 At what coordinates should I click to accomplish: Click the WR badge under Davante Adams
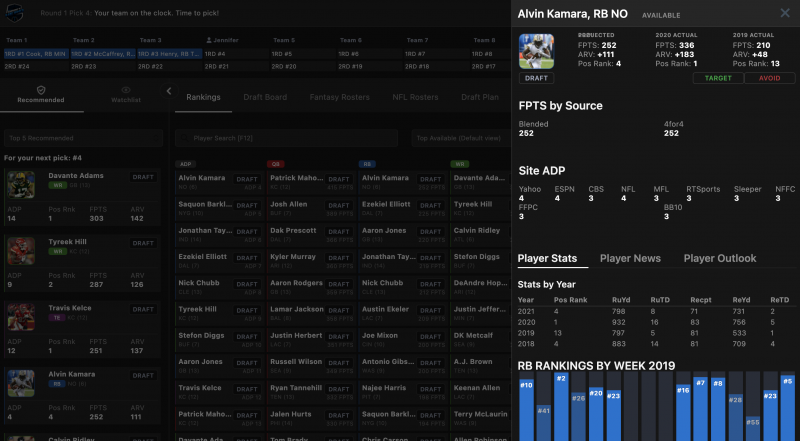coord(57,185)
